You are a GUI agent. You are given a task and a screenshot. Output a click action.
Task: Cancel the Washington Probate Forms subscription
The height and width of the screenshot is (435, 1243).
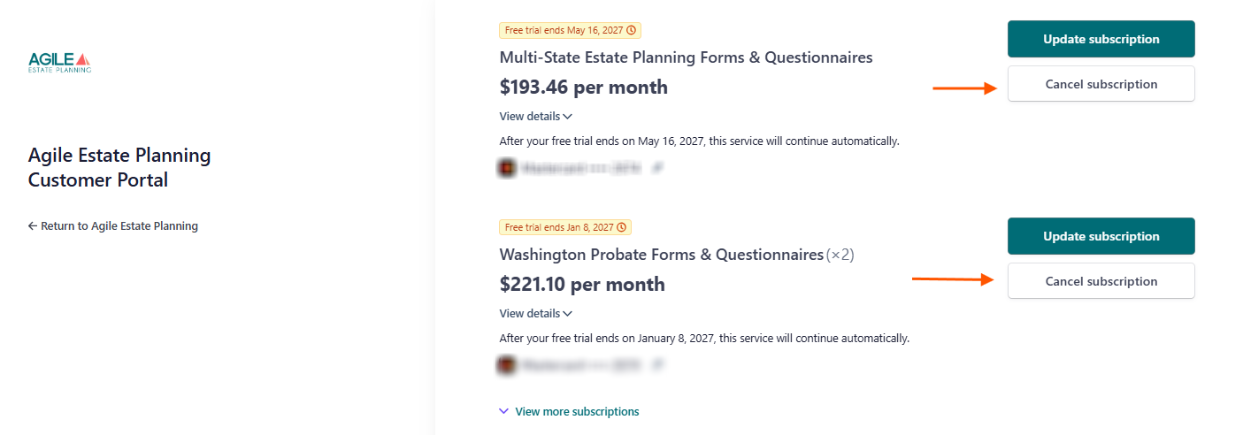(1101, 281)
